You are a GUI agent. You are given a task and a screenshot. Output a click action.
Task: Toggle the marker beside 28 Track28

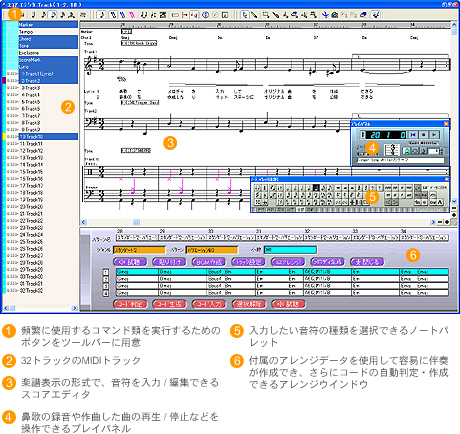pos(12,263)
